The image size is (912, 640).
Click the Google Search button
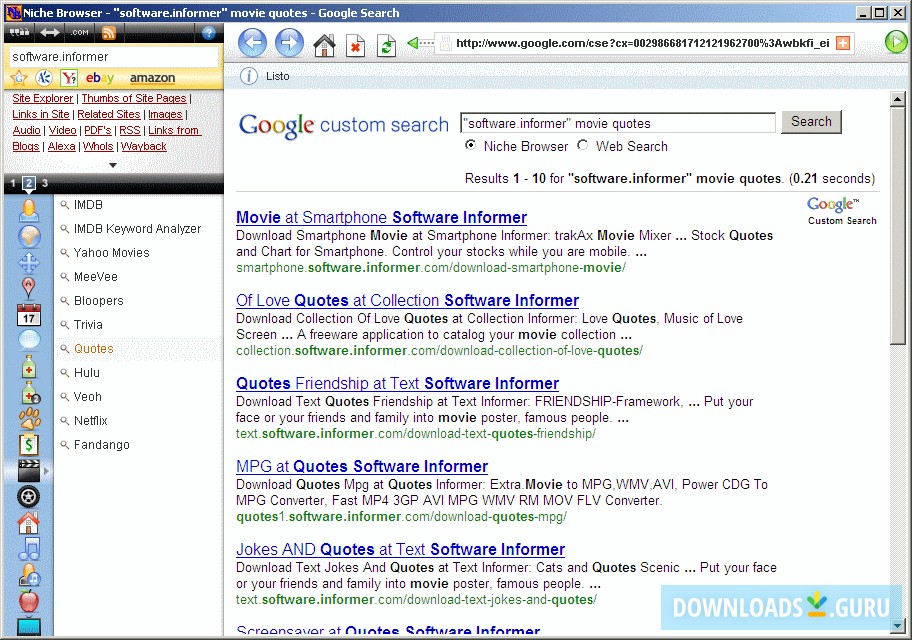tap(811, 122)
